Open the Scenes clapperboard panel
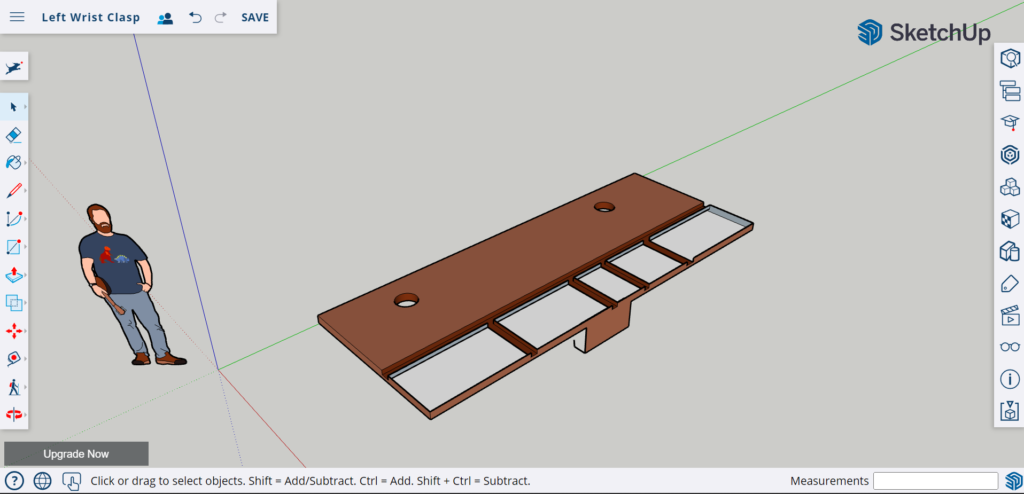The image size is (1024, 494). coord(1010,315)
